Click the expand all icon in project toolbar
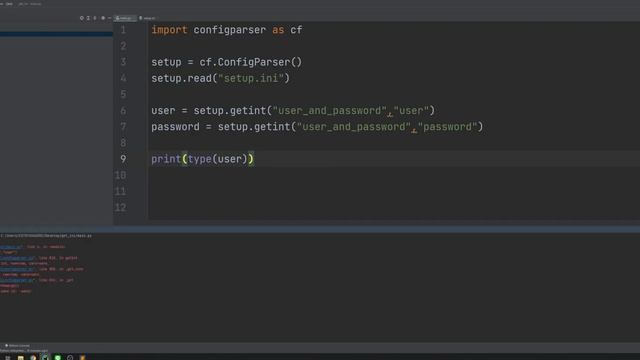 [x=88, y=18]
